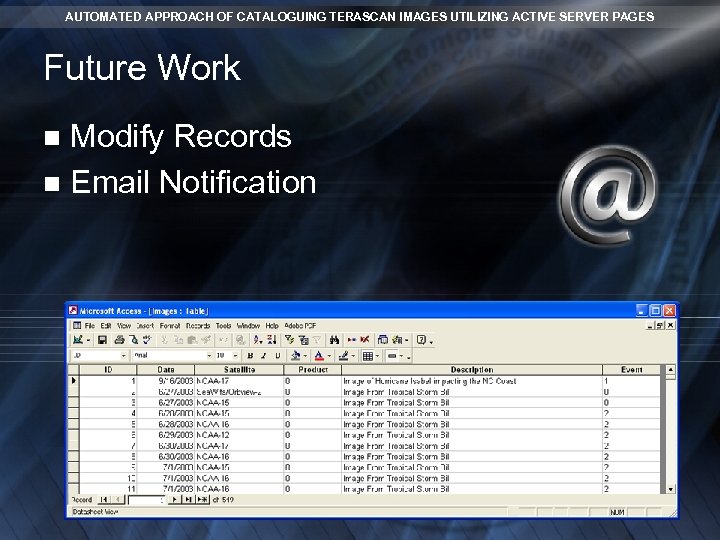Click the Undo arrow icon

pyautogui.click(x=223, y=340)
